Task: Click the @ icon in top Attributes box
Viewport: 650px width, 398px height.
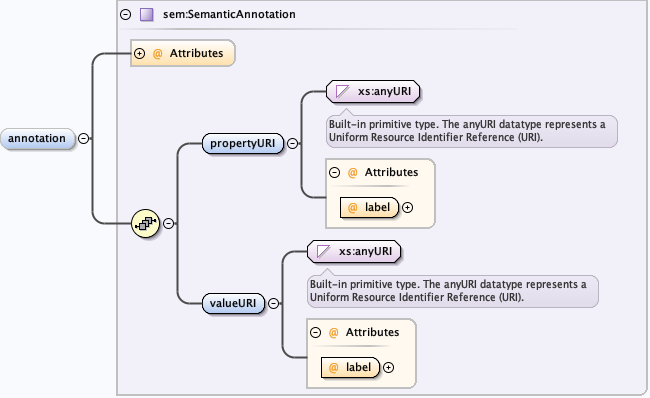Action: [x=158, y=53]
